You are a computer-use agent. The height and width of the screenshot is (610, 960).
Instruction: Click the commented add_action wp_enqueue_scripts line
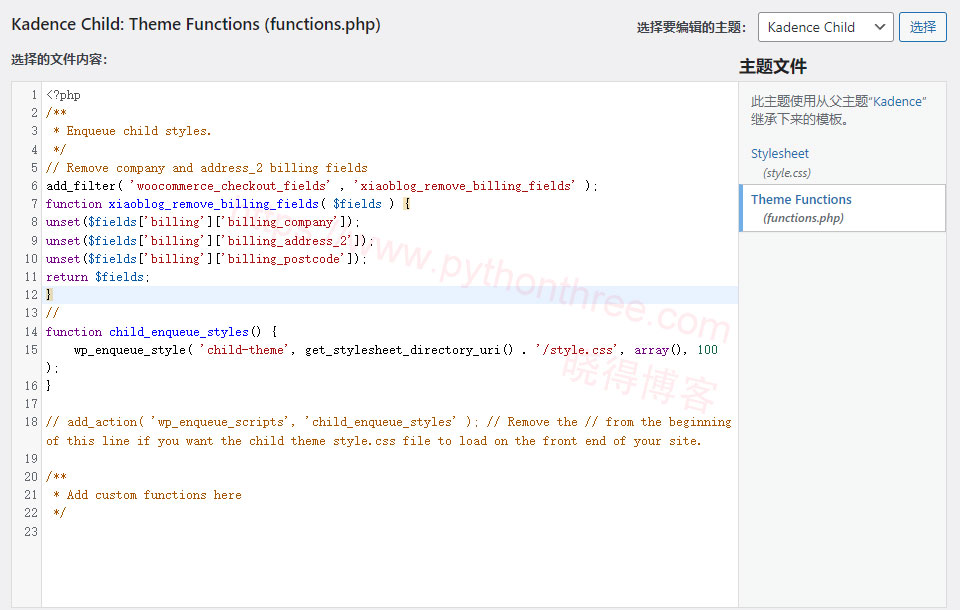388,422
